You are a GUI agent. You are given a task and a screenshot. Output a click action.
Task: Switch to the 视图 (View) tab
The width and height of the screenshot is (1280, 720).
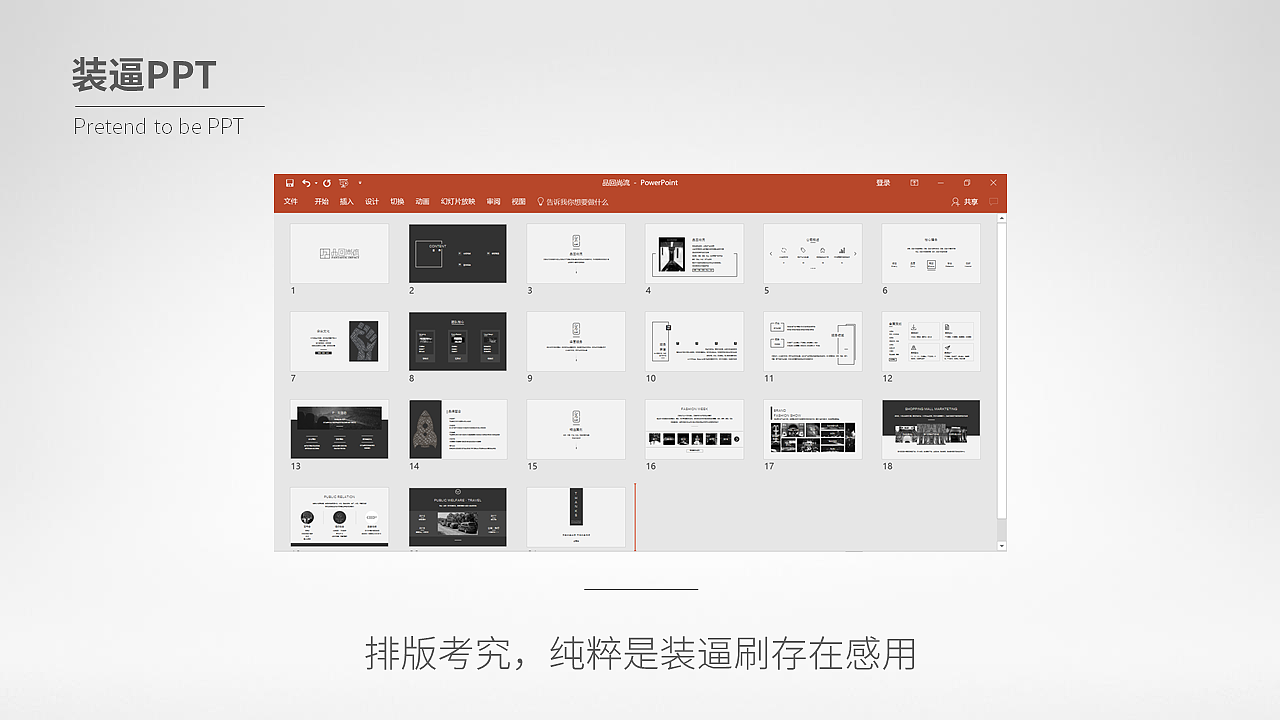tap(517, 202)
